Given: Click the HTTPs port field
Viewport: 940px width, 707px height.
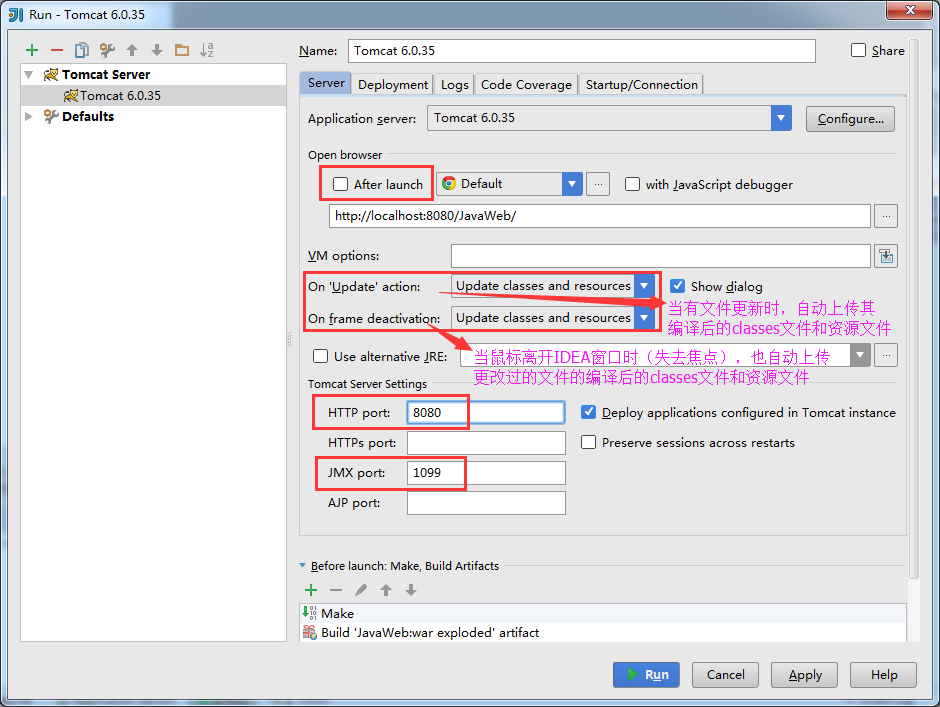Looking at the screenshot, I should (486, 443).
